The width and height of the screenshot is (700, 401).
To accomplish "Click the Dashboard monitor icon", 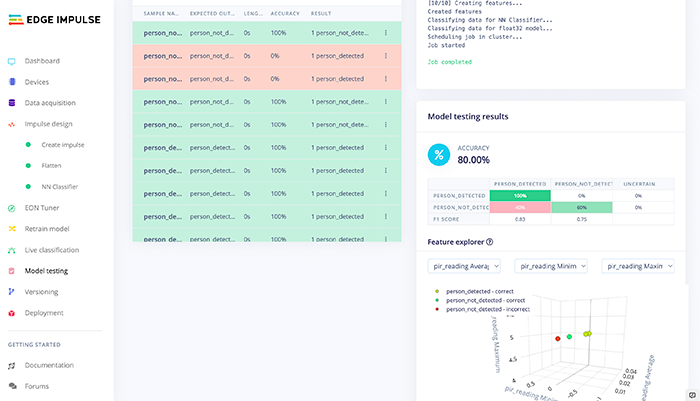I will click(x=11, y=61).
